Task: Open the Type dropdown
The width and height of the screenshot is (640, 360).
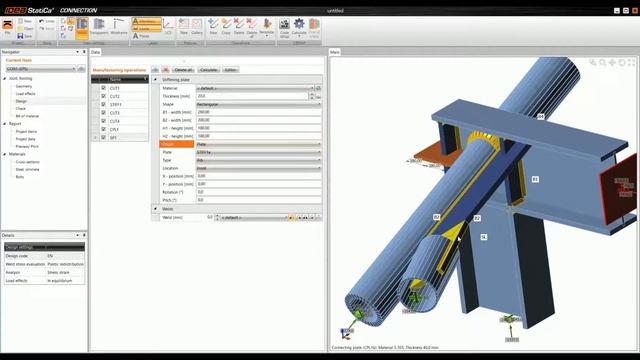Action: (x=259, y=160)
